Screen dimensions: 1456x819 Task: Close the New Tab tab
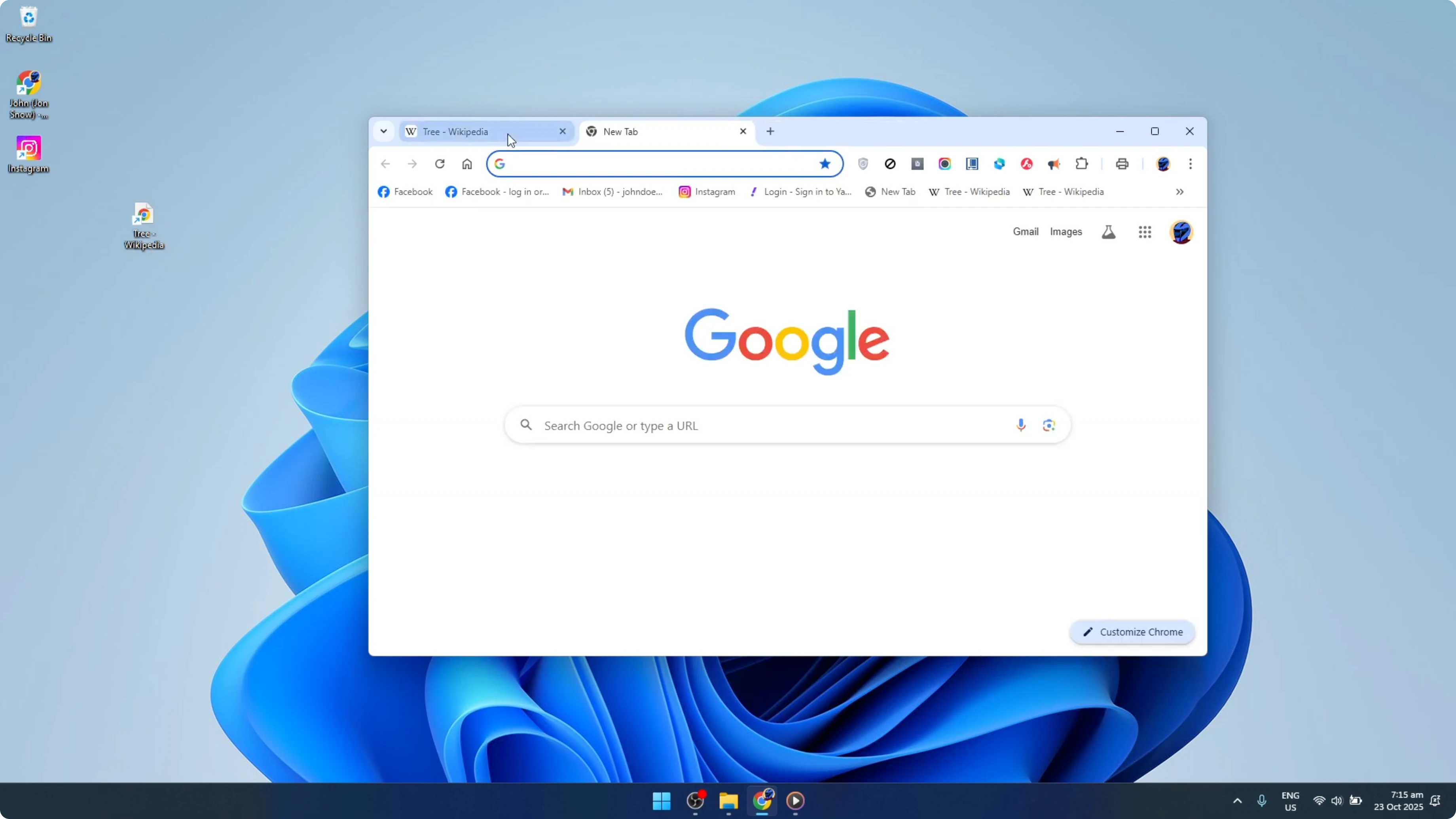[743, 131]
